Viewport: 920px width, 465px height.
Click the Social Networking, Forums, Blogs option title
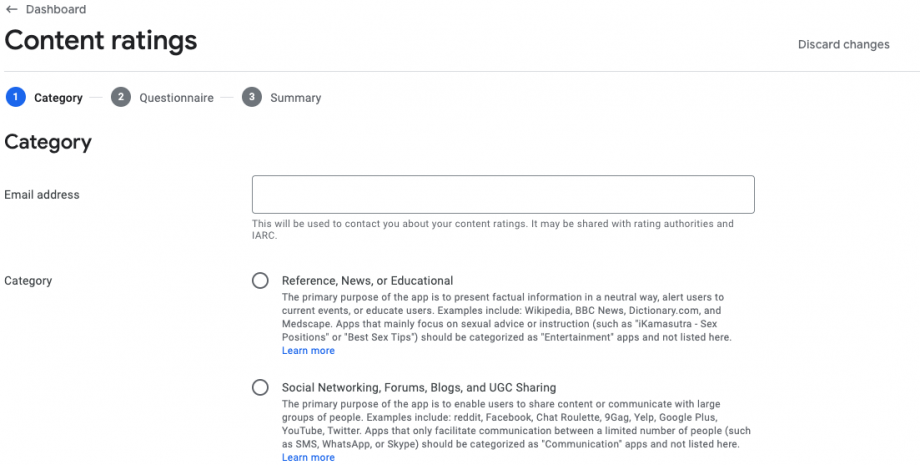tap(418, 387)
